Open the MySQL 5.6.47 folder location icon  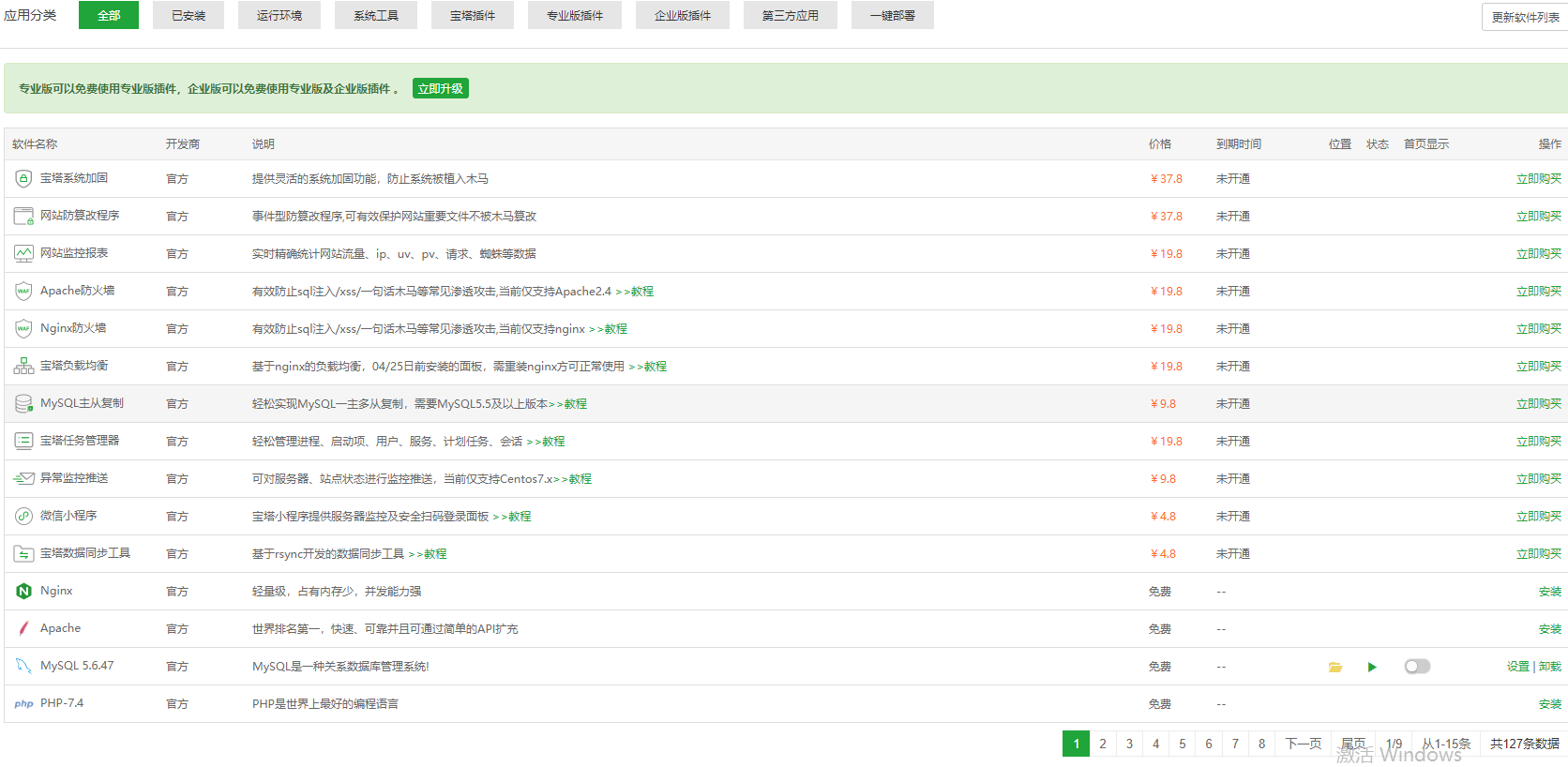pyautogui.click(x=1335, y=667)
